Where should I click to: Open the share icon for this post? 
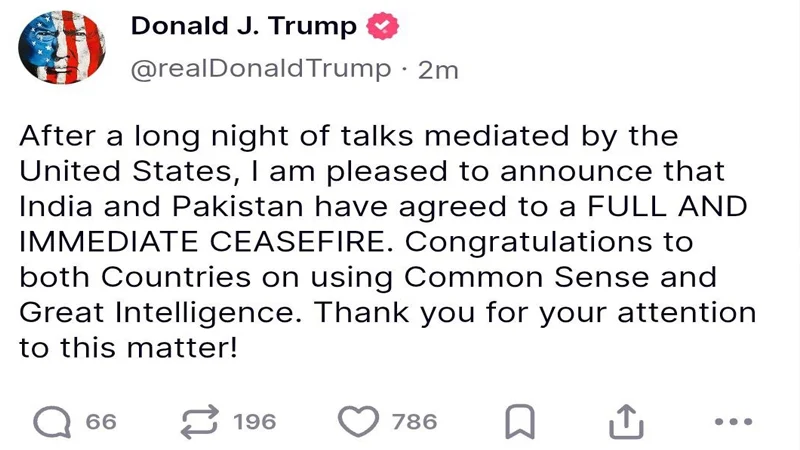click(x=626, y=422)
